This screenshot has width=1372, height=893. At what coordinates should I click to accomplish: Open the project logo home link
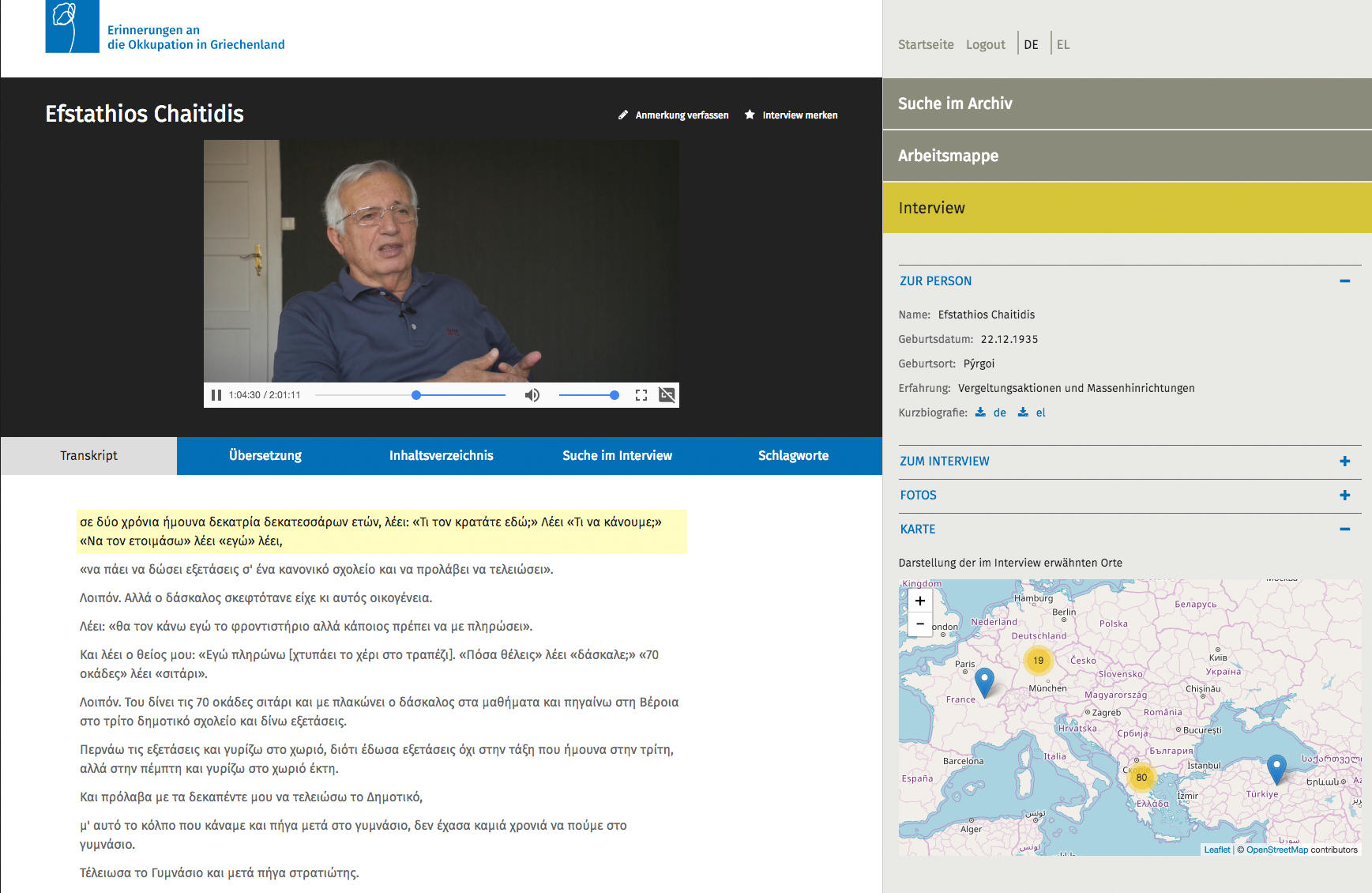click(x=73, y=27)
